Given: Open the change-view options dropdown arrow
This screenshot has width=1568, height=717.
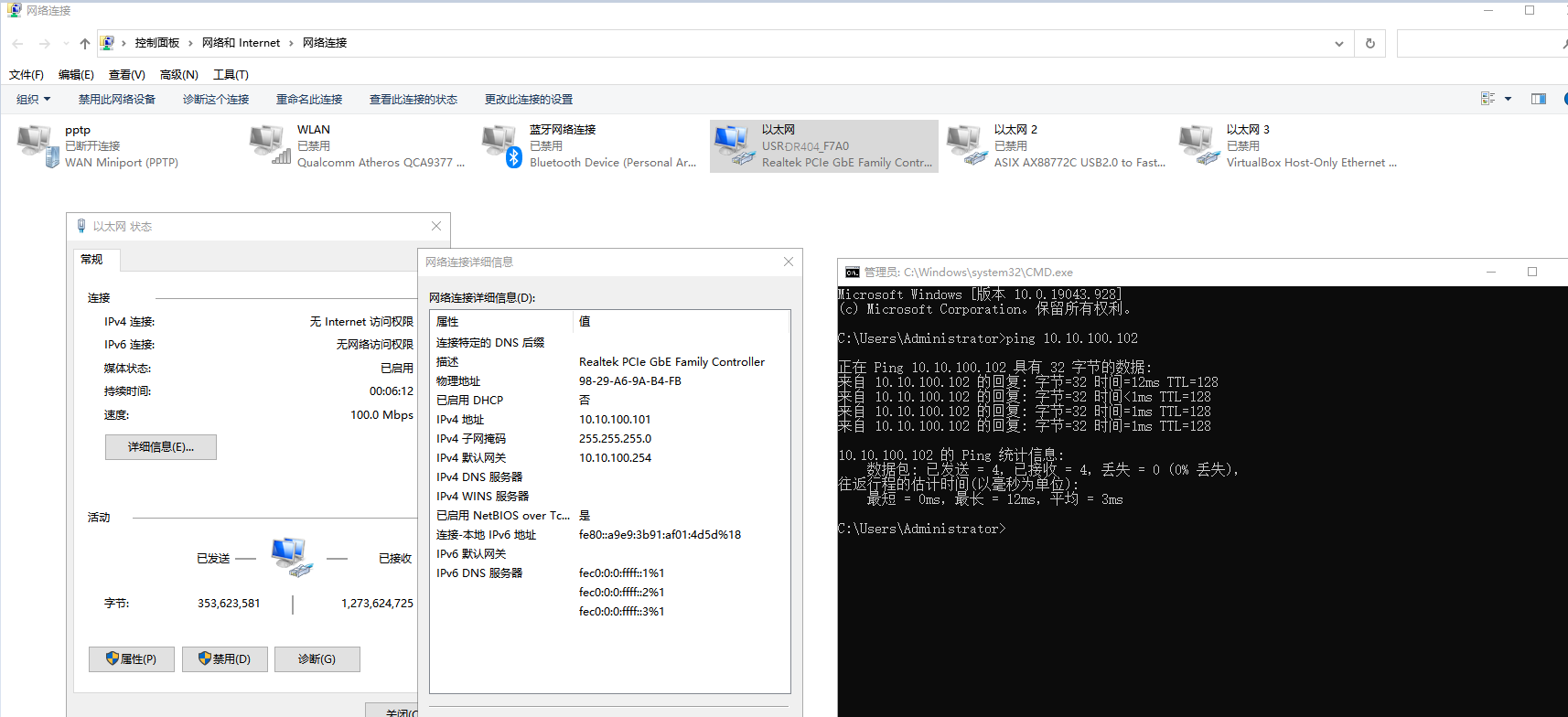Looking at the screenshot, I should (x=1508, y=99).
